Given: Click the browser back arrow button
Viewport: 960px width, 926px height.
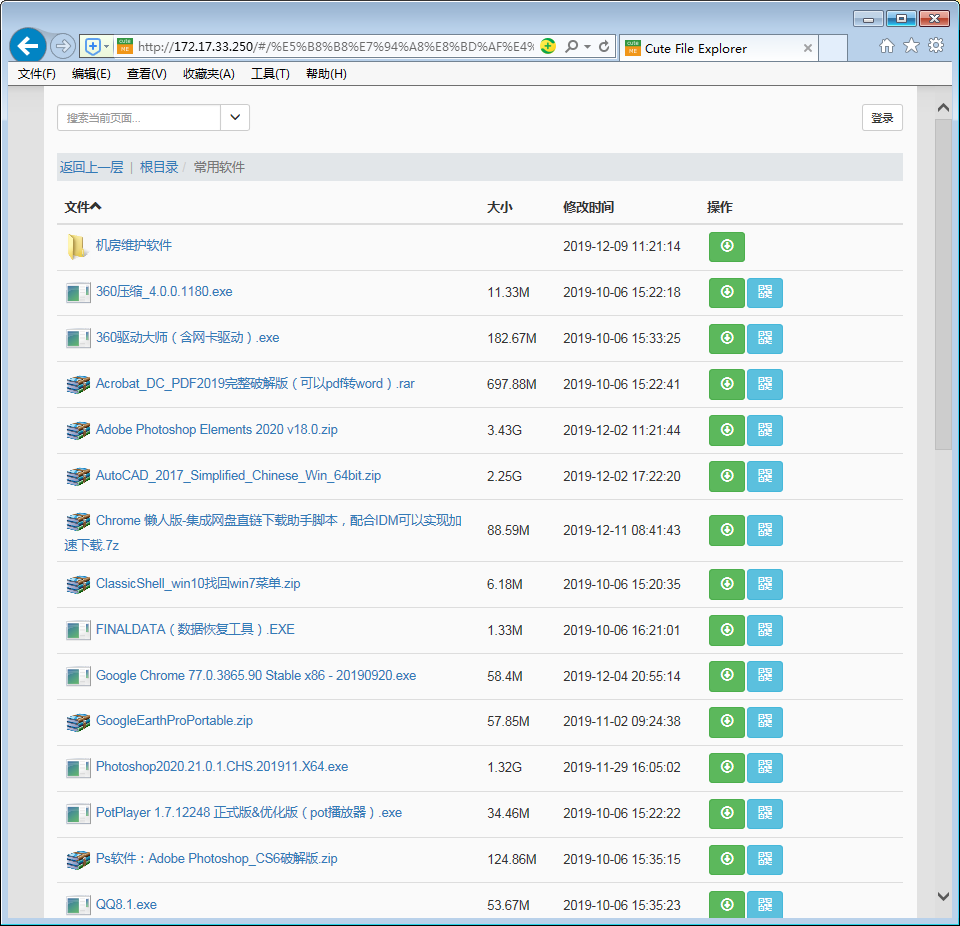Looking at the screenshot, I should coord(28,46).
